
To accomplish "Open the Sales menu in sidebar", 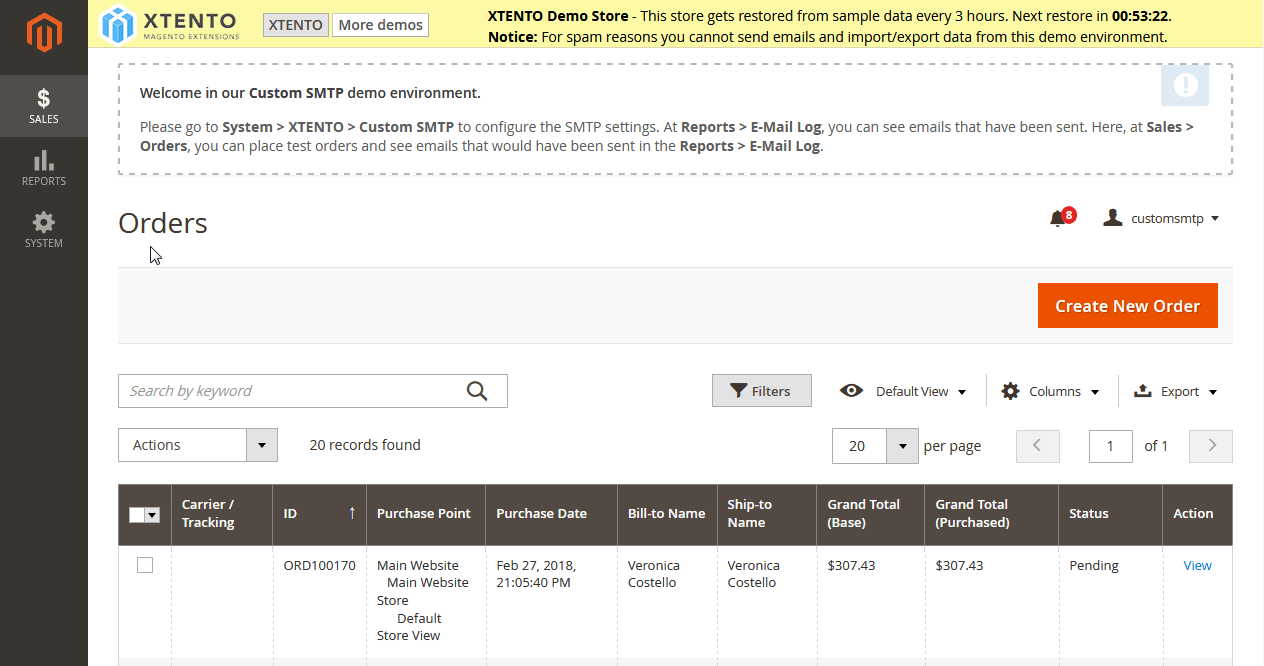I will 44,107.
